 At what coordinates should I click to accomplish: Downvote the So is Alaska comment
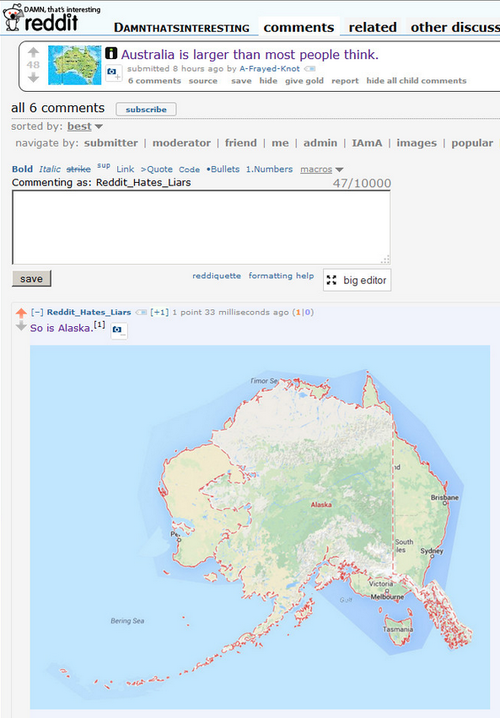click(21, 326)
